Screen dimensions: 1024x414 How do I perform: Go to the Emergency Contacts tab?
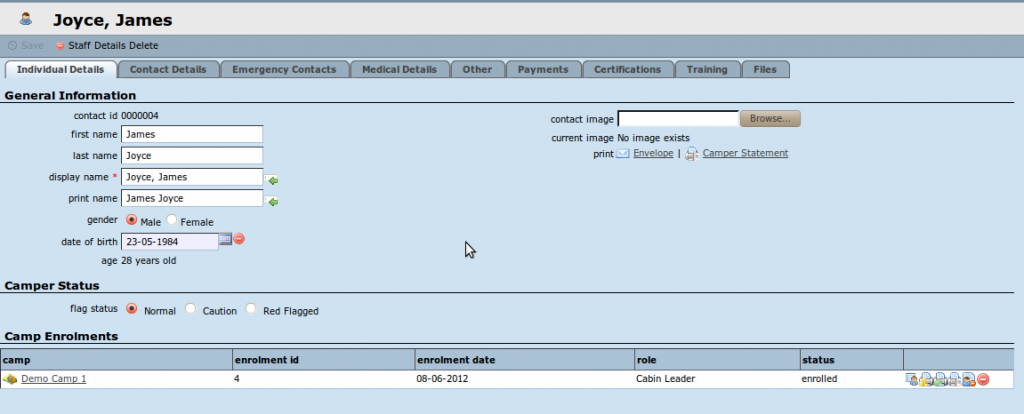285,69
